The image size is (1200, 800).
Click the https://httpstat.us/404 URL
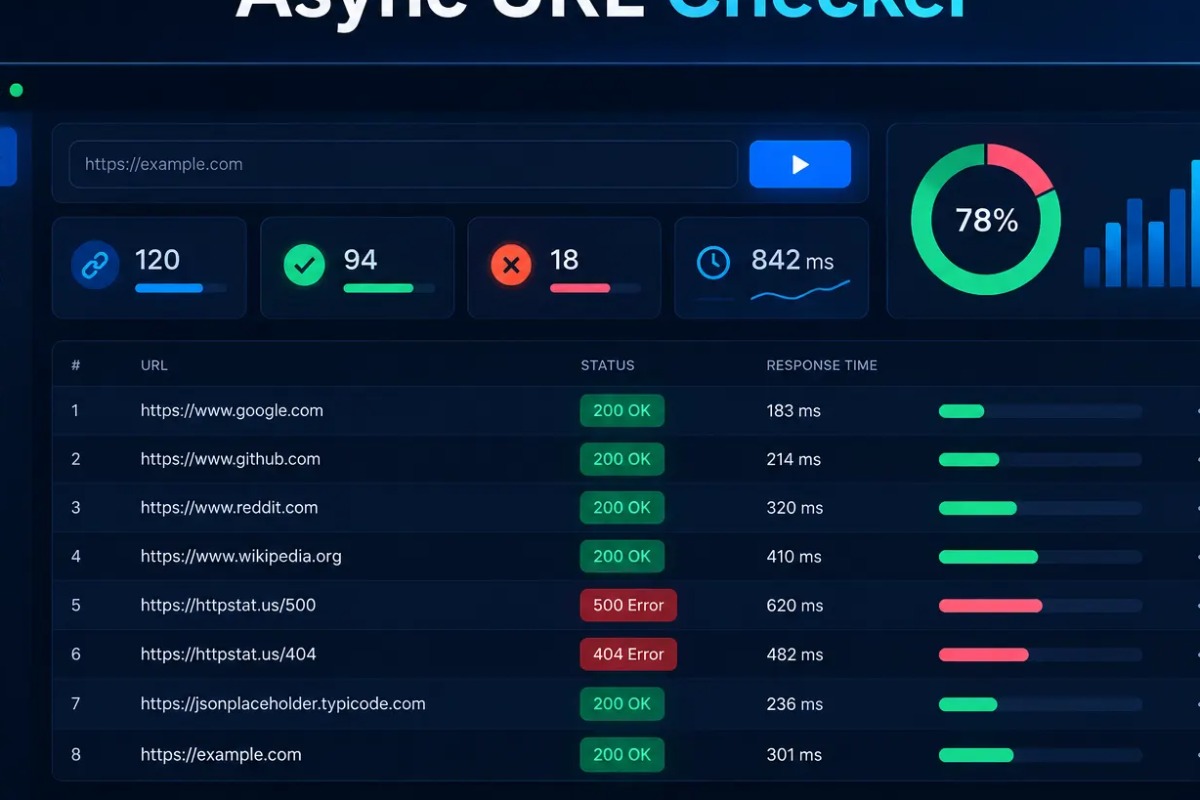pyautogui.click(x=228, y=654)
